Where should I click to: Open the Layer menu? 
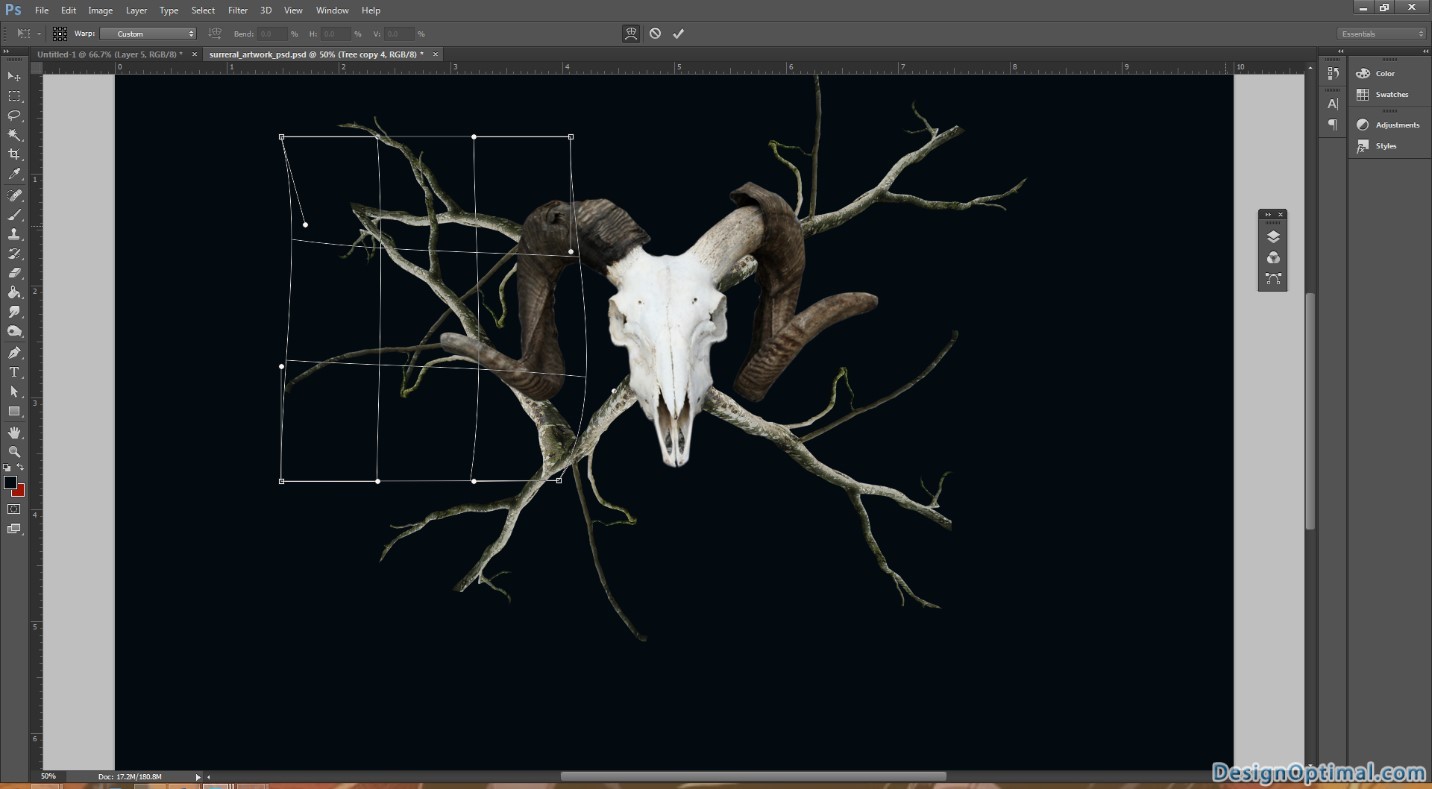(136, 10)
